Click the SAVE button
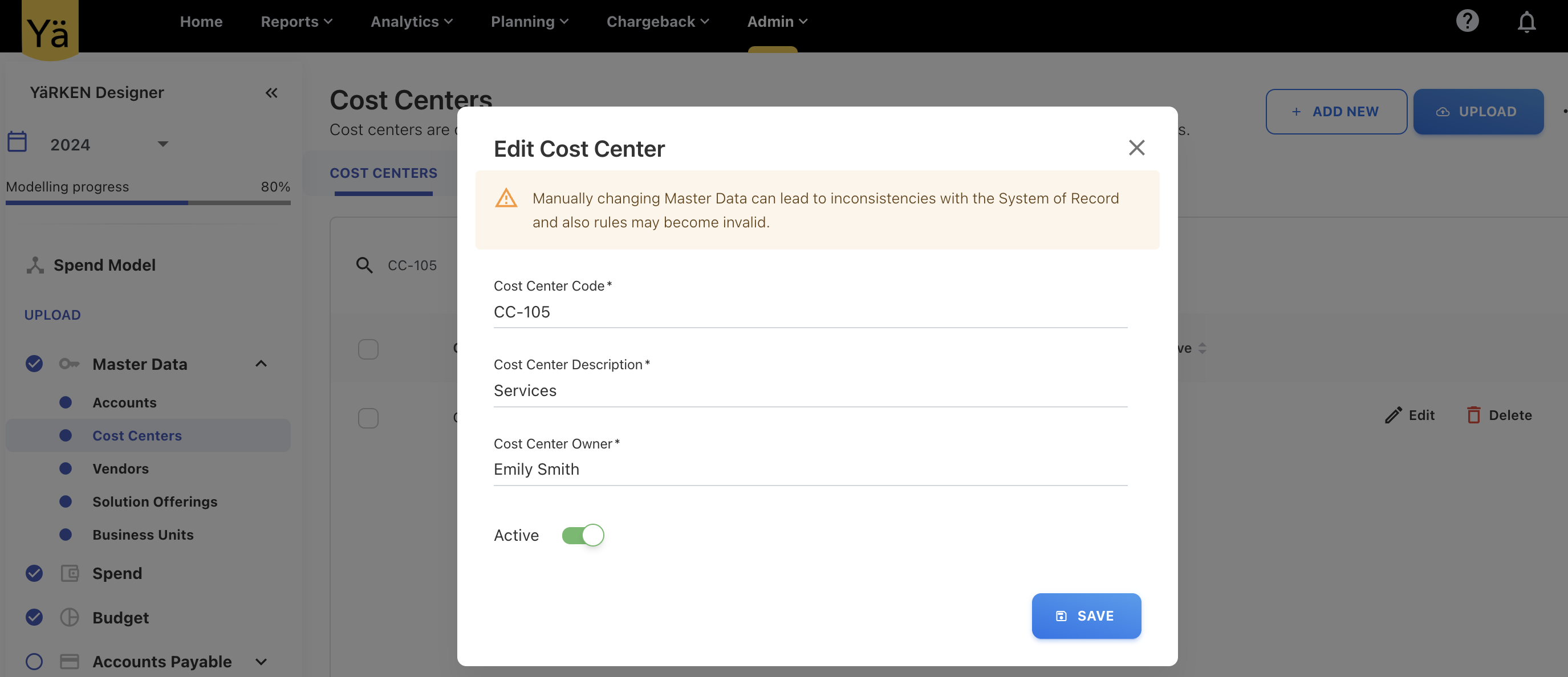Screen dimensions: 1568x677 [1086, 615]
